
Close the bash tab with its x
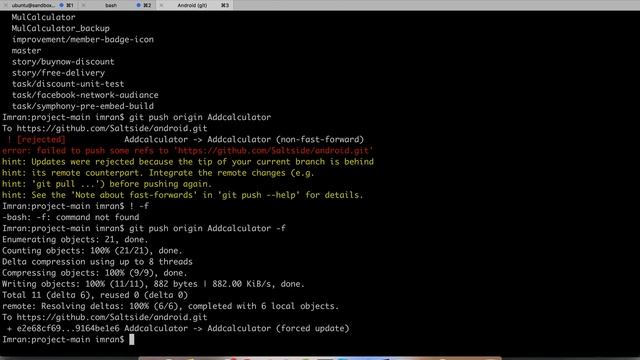[x=83, y=5]
